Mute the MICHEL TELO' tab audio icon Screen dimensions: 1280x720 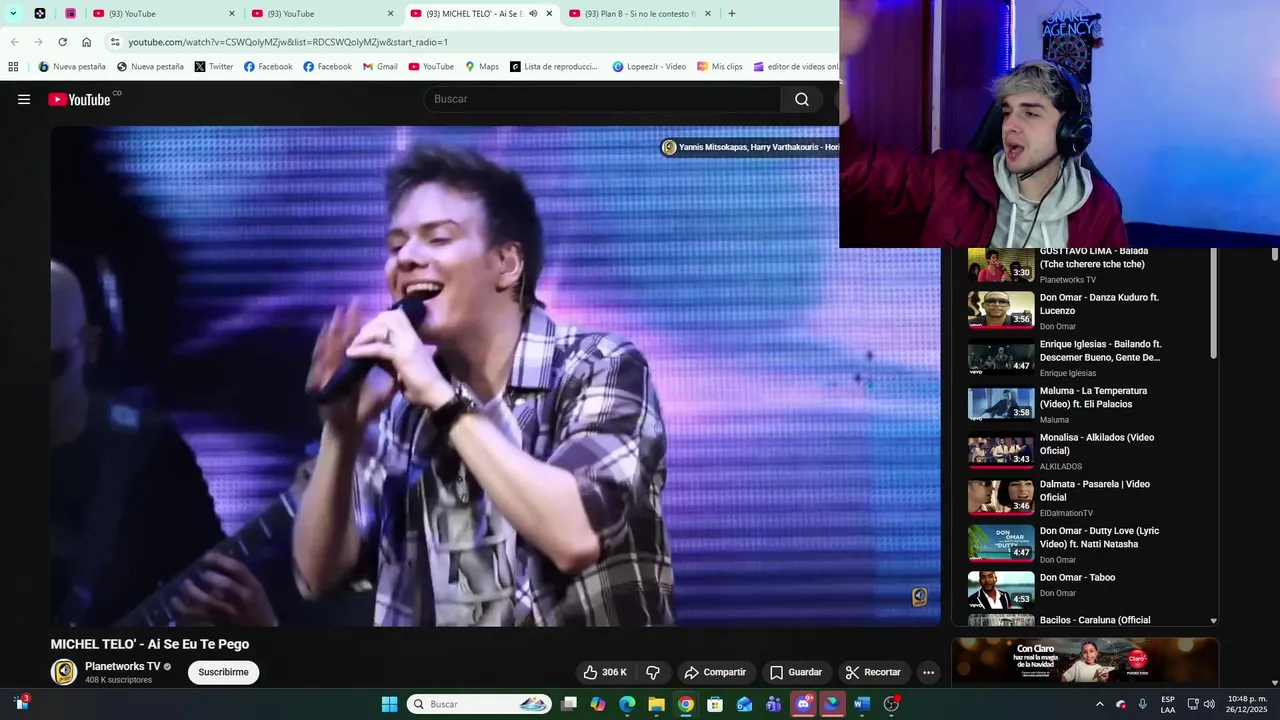(x=533, y=14)
